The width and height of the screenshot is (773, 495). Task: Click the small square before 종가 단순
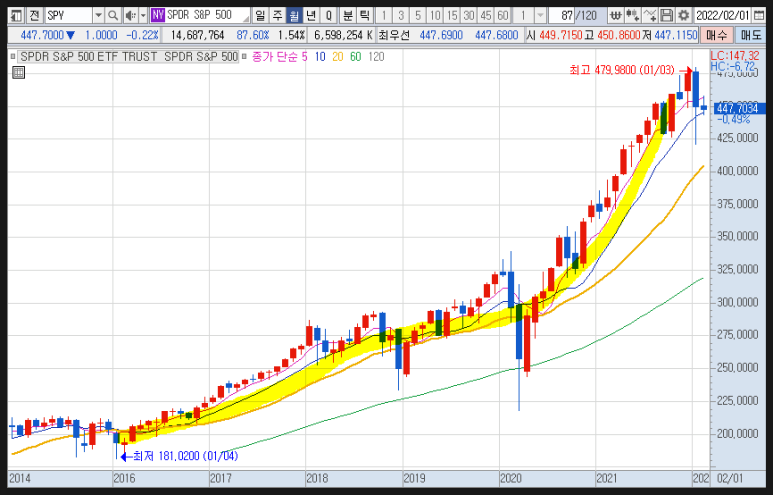coord(244,57)
